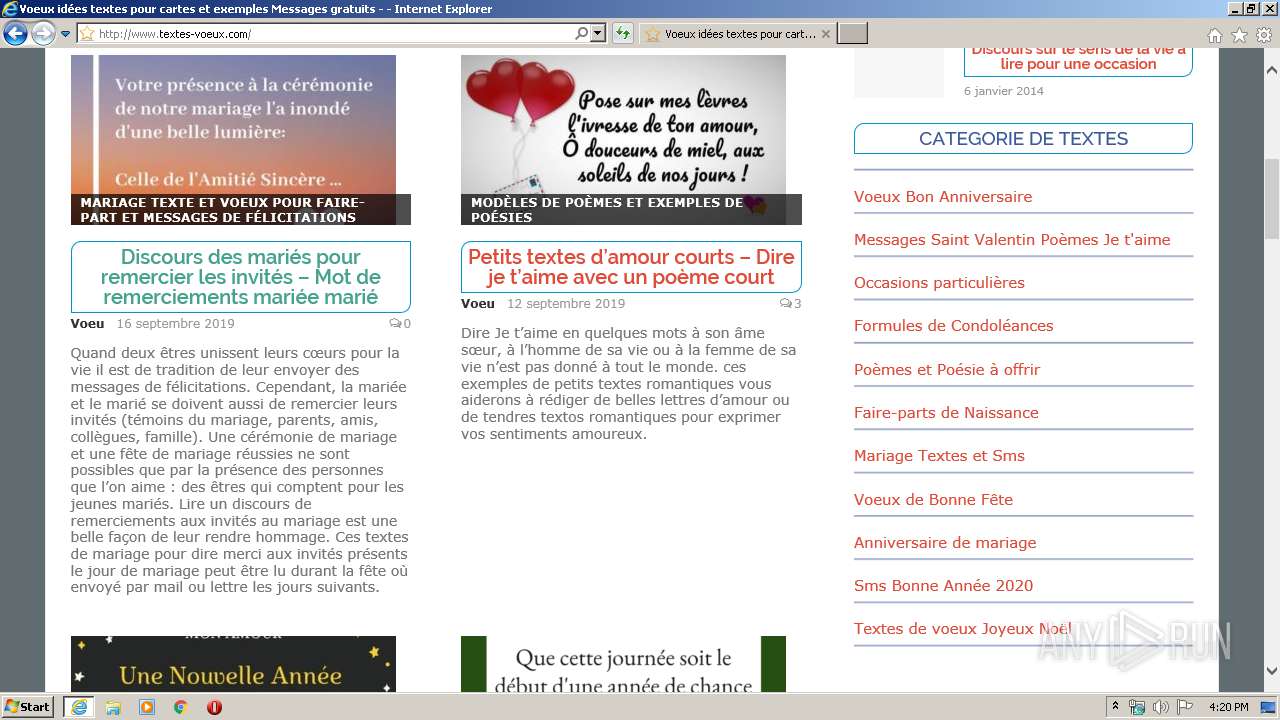Expand the address bar autocomplete dropdown

click(x=598, y=33)
